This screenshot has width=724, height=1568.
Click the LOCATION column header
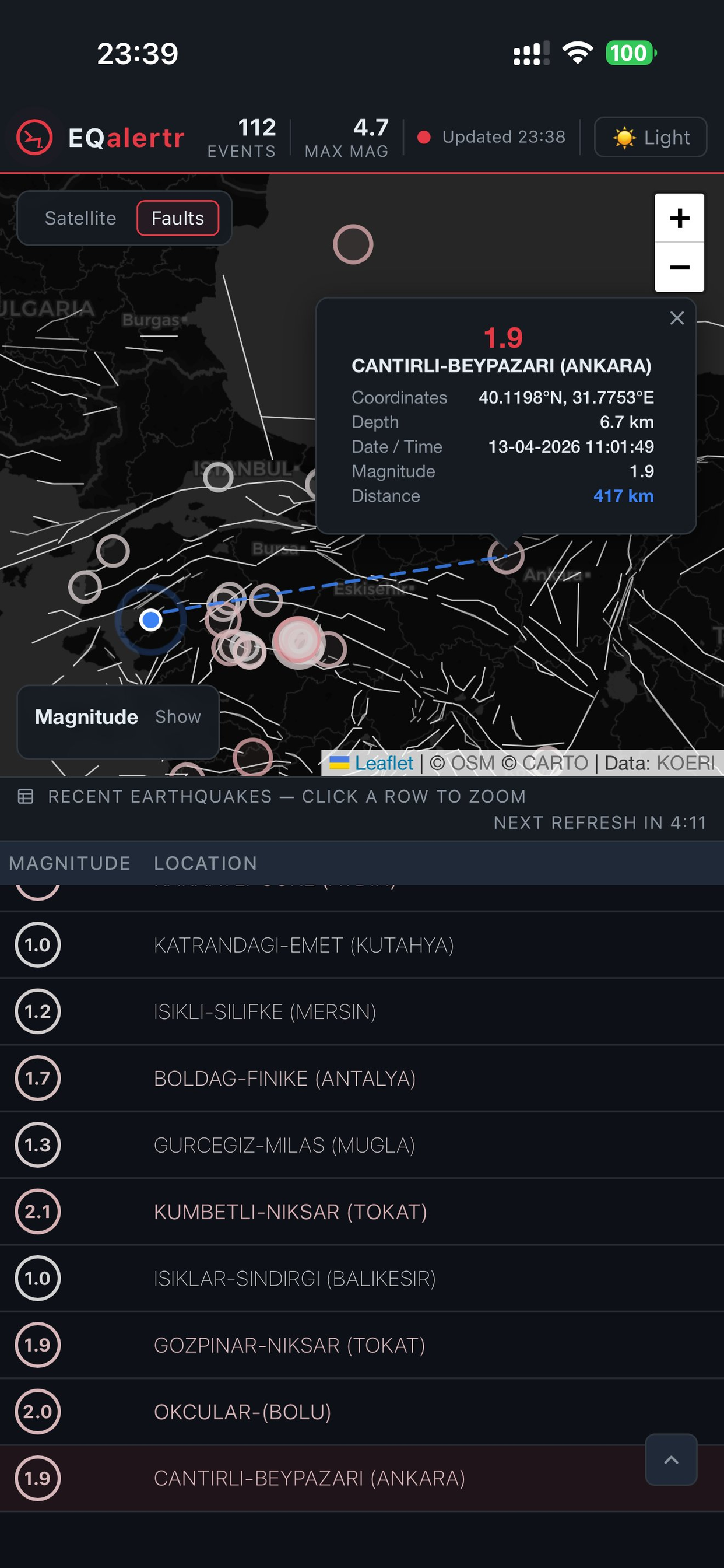pyautogui.click(x=206, y=863)
